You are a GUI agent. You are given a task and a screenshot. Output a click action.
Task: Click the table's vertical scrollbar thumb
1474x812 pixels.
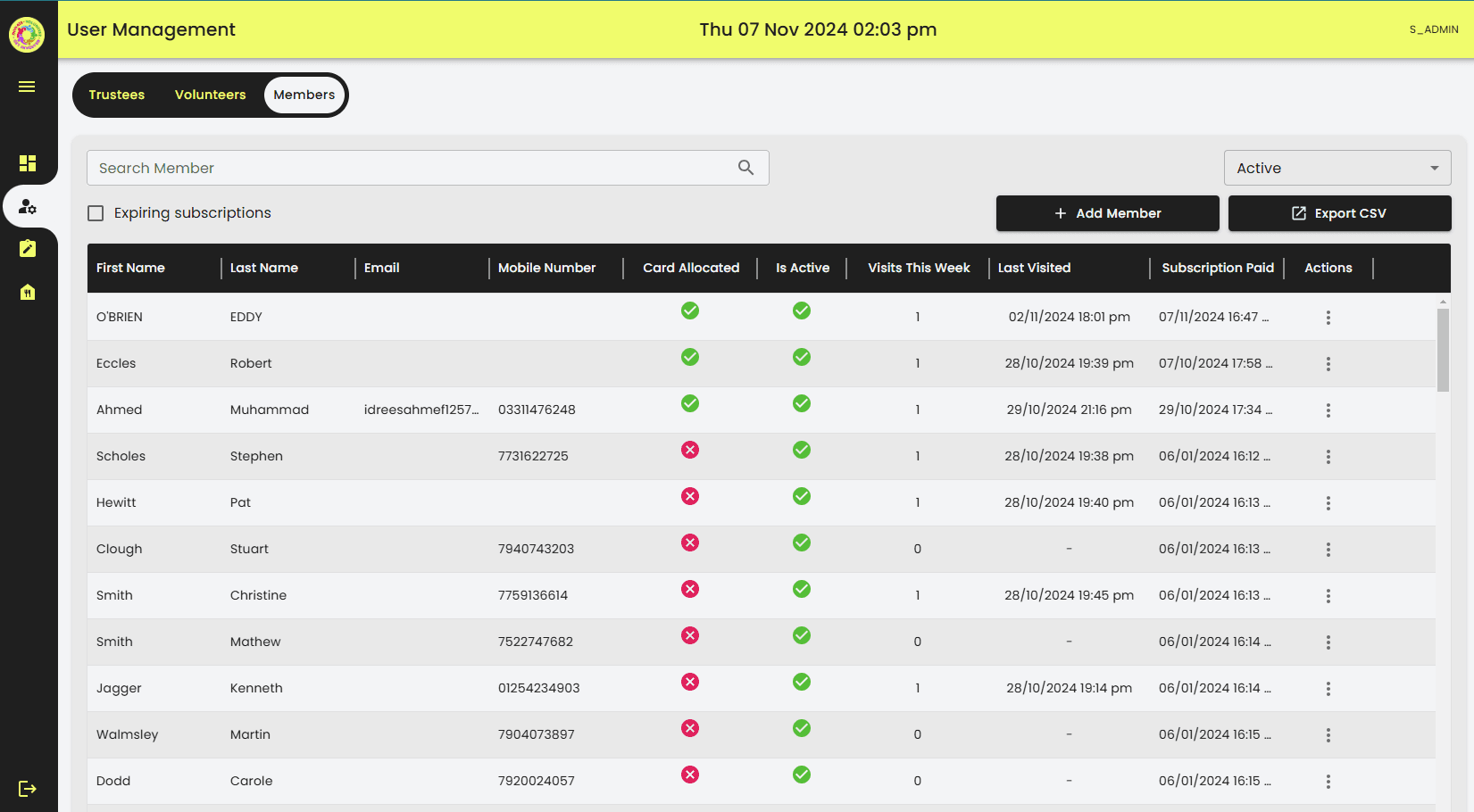(1443, 350)
